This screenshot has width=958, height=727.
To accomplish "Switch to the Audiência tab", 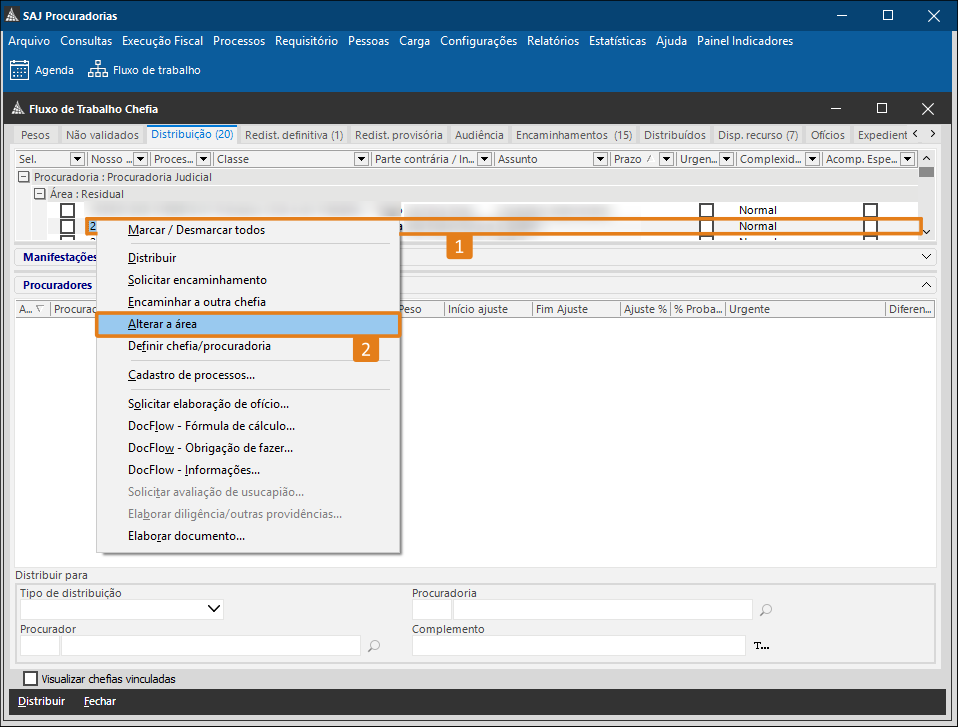I will click(x=479, y=135).
